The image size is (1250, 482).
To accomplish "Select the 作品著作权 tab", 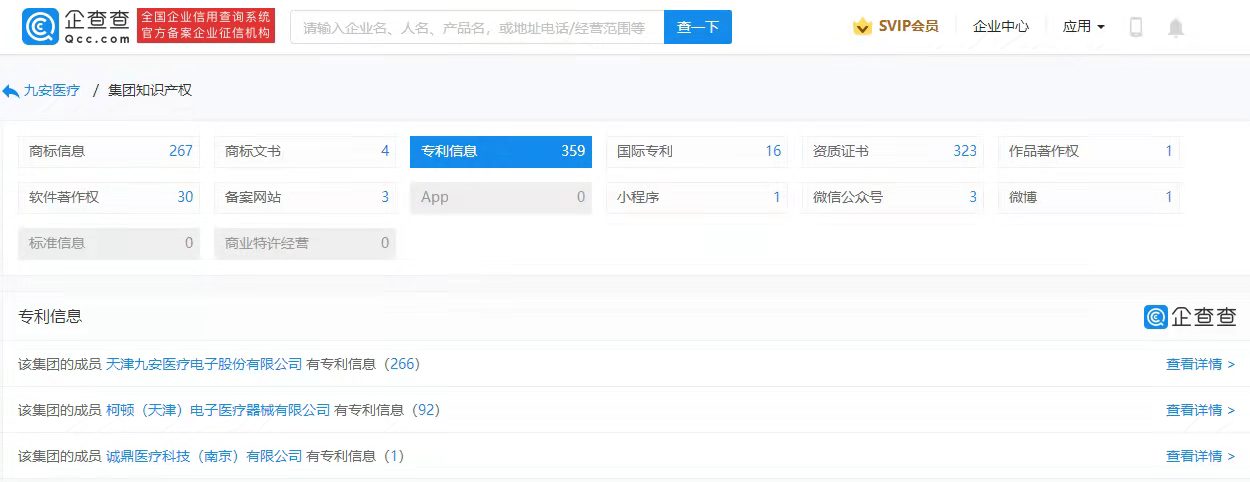I will point(1089,152).
